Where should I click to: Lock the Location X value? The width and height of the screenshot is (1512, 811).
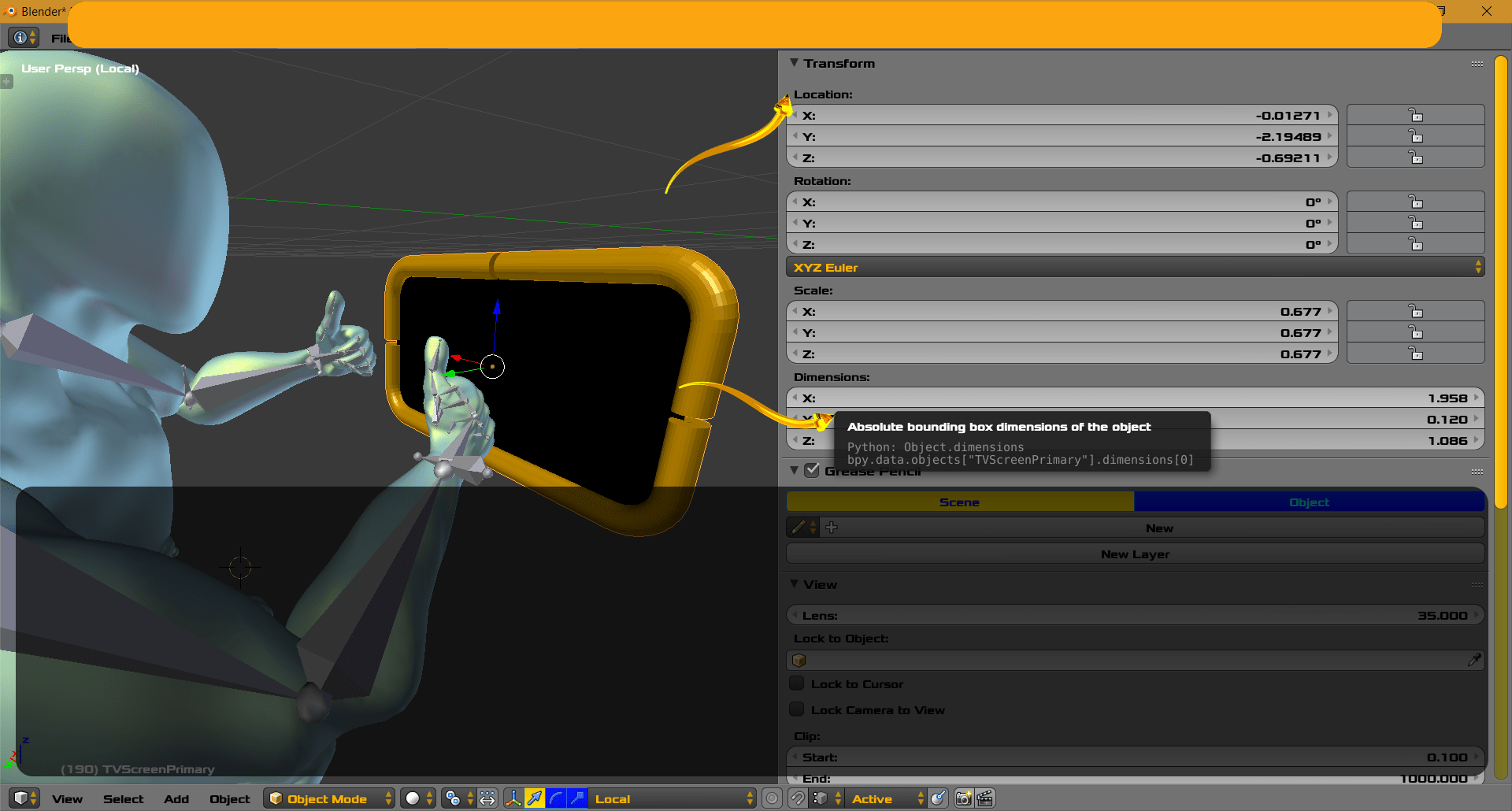coord(1415,115)
